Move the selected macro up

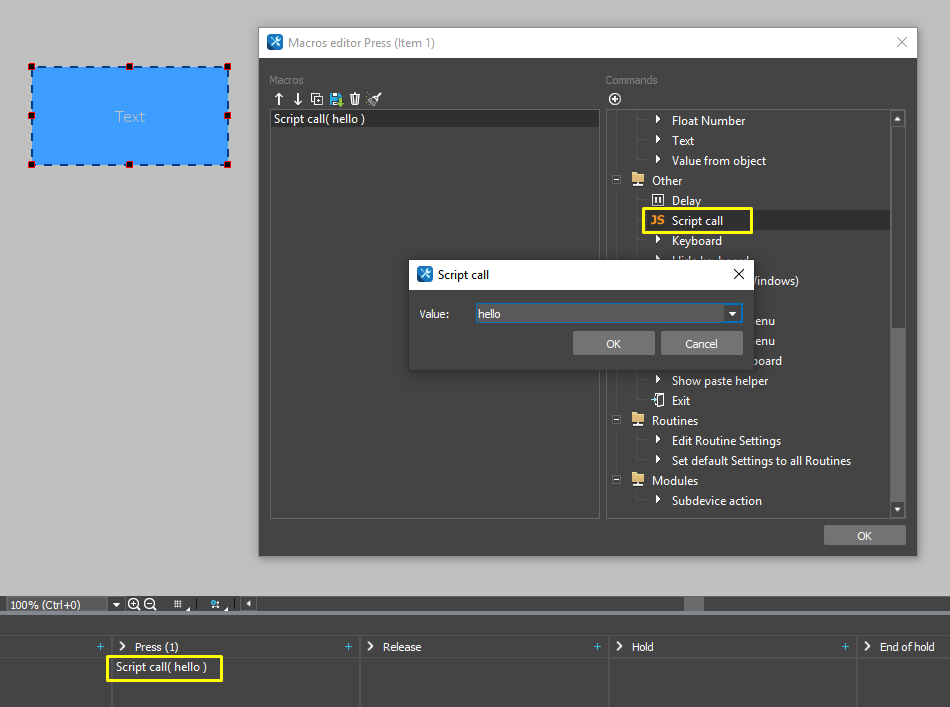click(278, 99)
